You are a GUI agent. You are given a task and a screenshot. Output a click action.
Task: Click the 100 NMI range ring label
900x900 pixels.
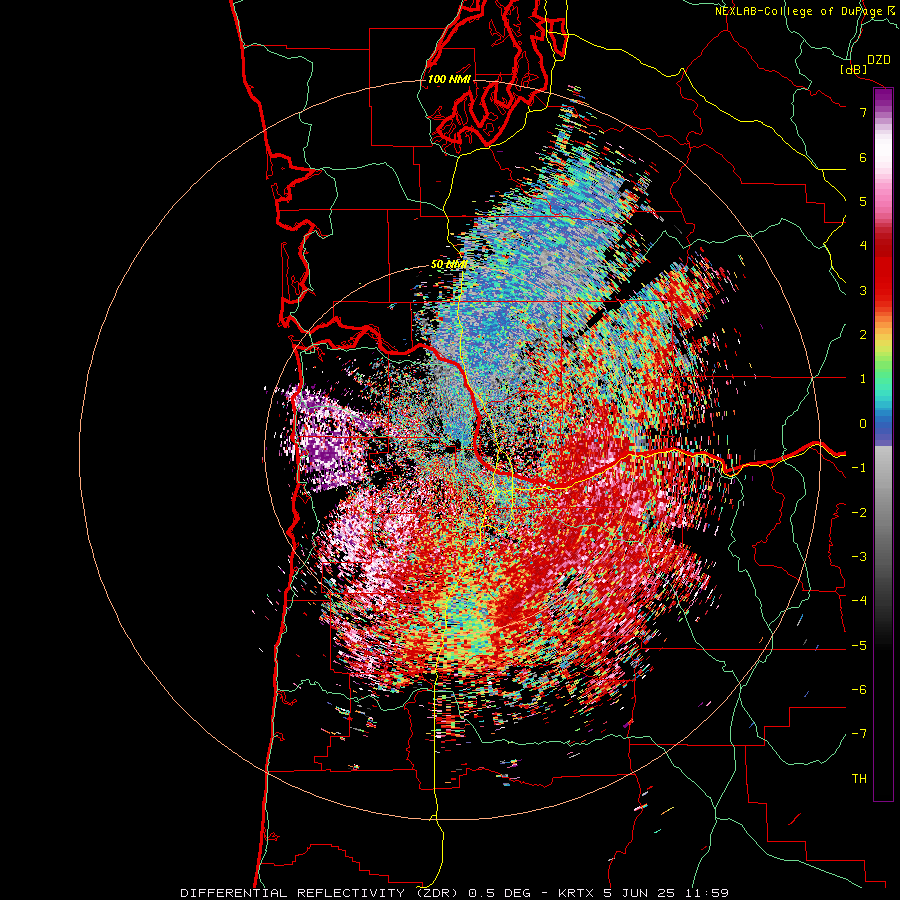pyautogui.click(x=449, y=79)
